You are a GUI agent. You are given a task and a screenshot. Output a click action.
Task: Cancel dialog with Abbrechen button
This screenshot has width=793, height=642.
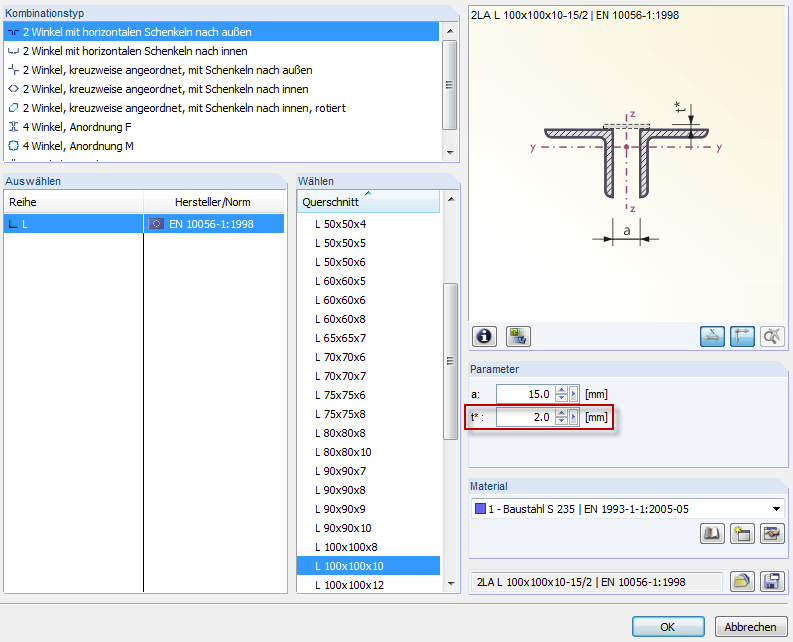click(751, 627)
